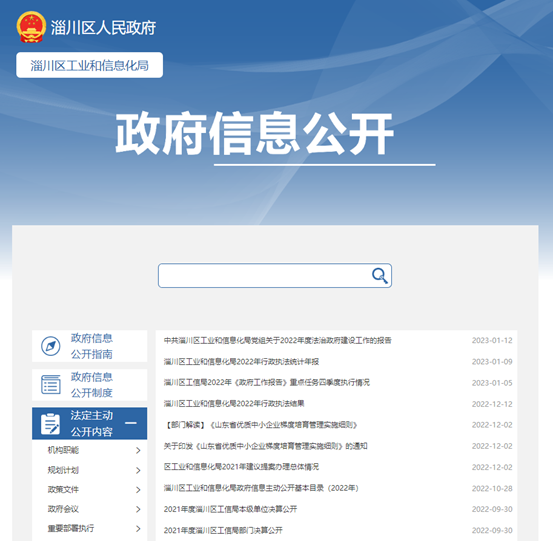Screen dimensions: 554x542
Task: Open the 淄川区工业和信息化局 department button
Action: pos(89,65)
